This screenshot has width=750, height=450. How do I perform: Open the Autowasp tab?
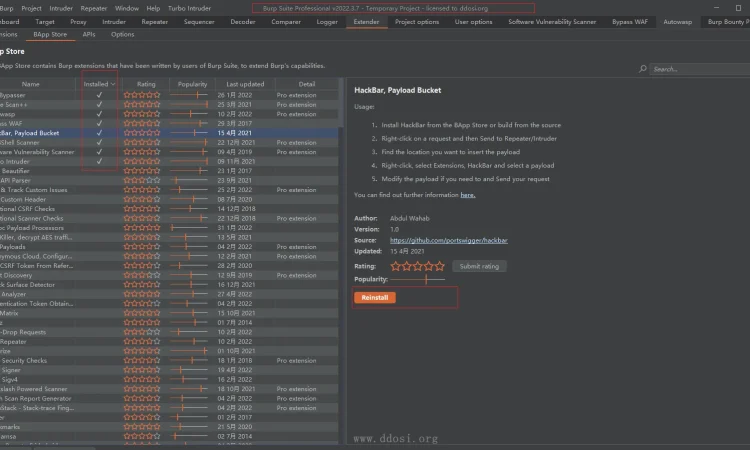click(678, 22)
